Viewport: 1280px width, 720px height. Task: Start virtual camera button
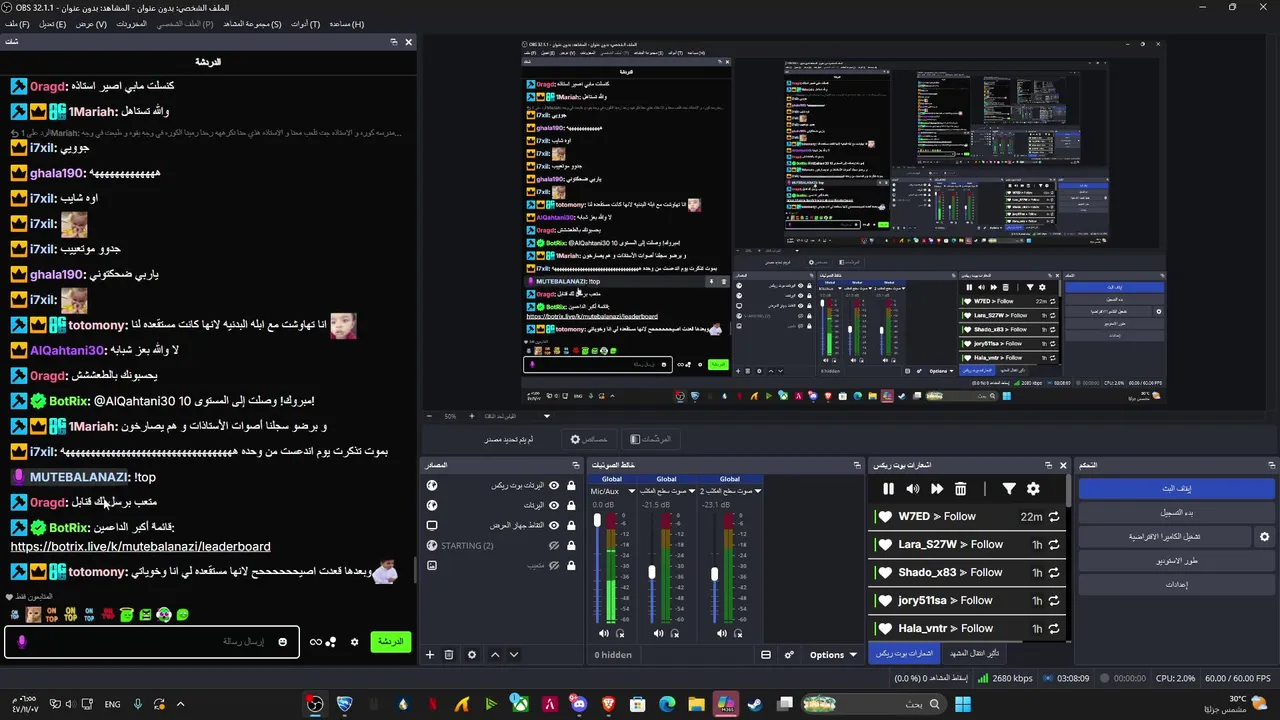tap(1165, 537)
